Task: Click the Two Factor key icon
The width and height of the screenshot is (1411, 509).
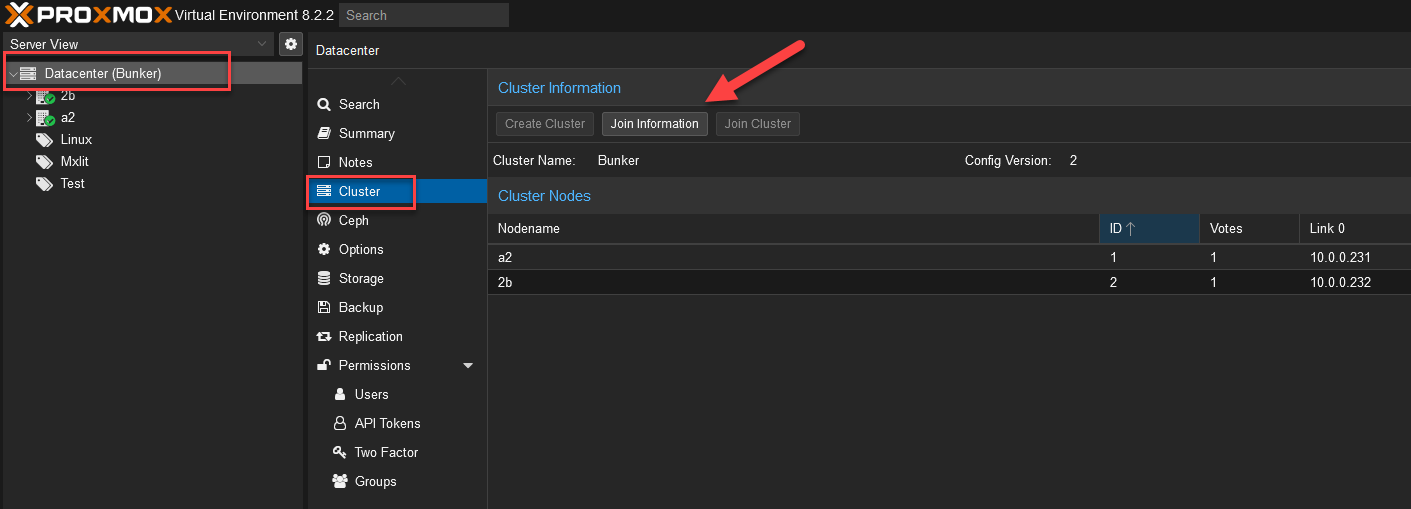Action: [x=339, y=452]
